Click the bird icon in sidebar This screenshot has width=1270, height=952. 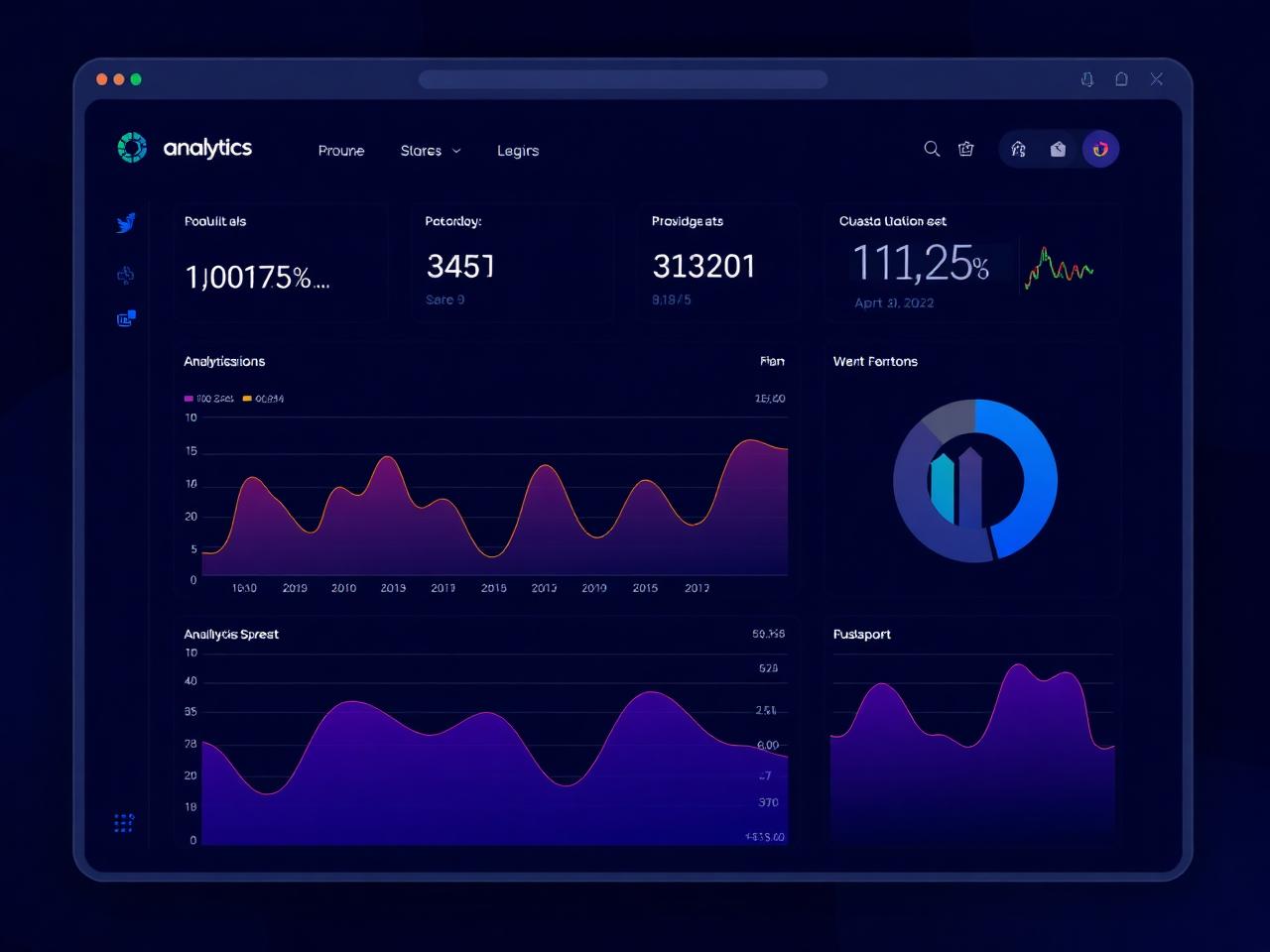[126, 223]
